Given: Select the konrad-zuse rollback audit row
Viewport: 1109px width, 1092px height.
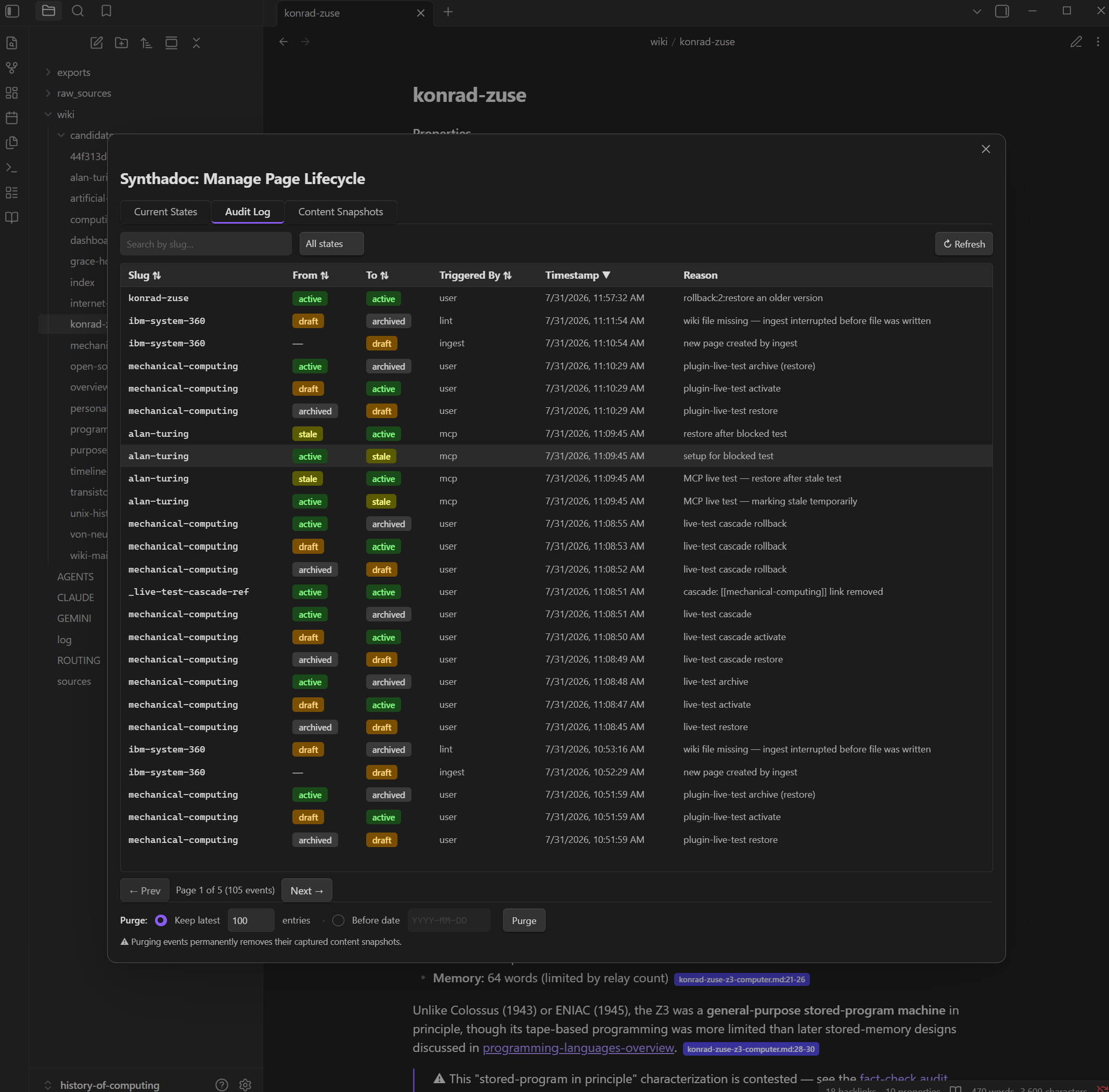Looking at the screenshot, I should pos(556,298).
